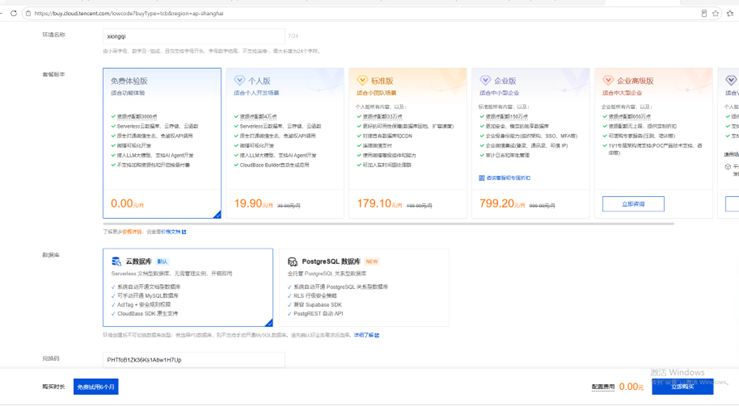
Task: Click 'CloudBase SDK' line in 云数据库 card
Action: click(148, 314)
